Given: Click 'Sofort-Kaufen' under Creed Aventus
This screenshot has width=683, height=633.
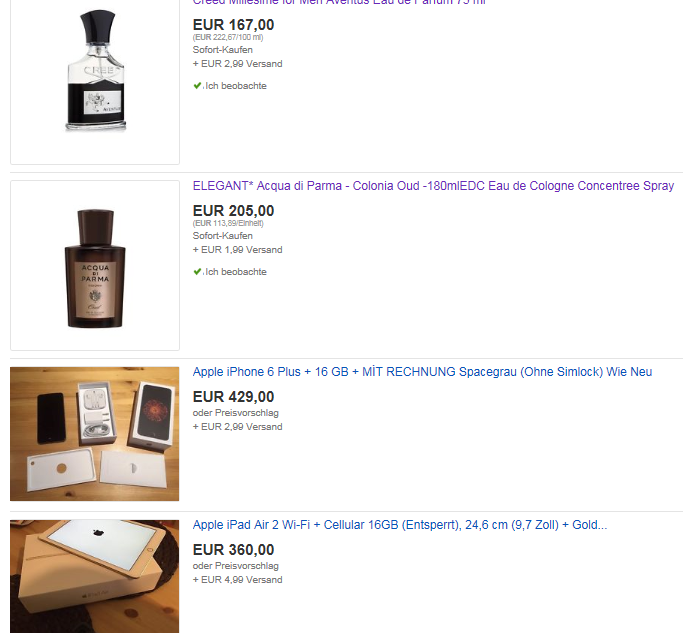Looking at the screenshot, I should coord(223,50).
